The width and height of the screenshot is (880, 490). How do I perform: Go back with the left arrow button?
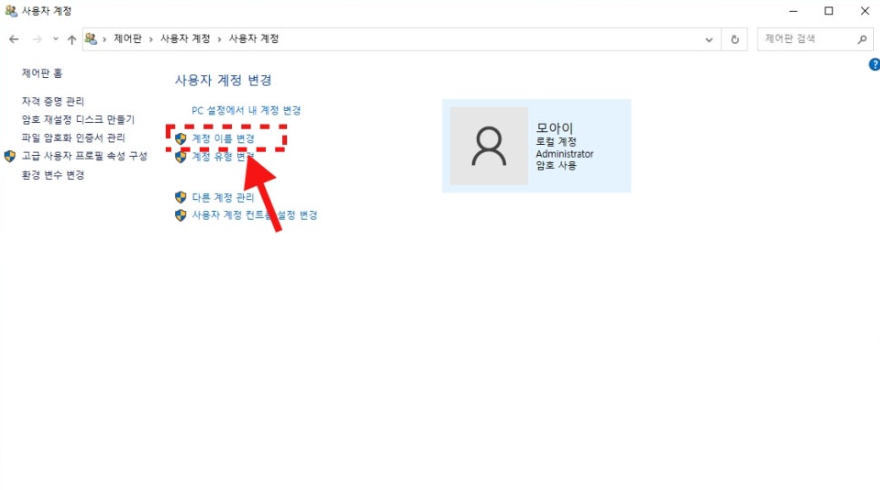[14, 39]
